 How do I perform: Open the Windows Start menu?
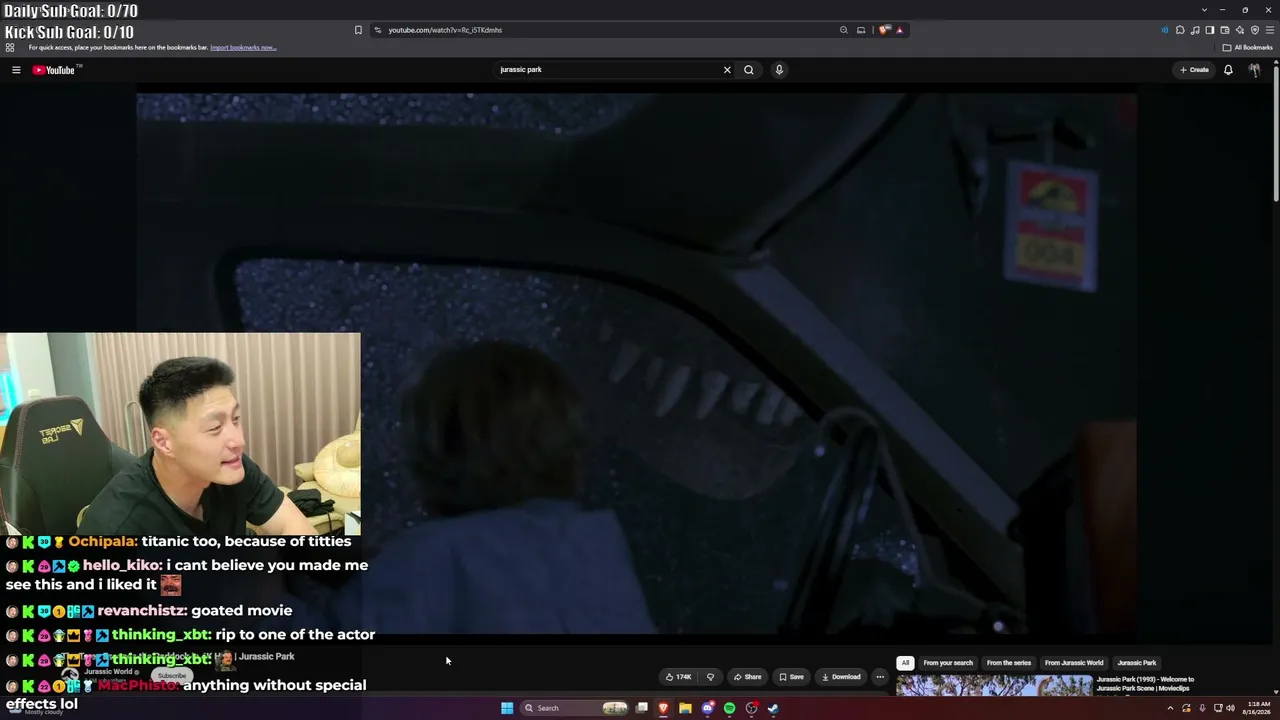click(x=507, y=708)
